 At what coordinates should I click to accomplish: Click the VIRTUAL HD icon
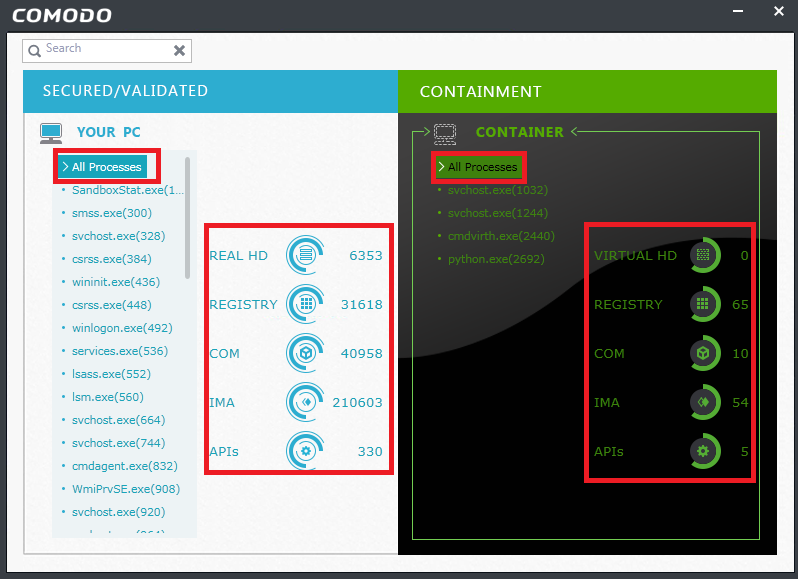tap(705, 254)
